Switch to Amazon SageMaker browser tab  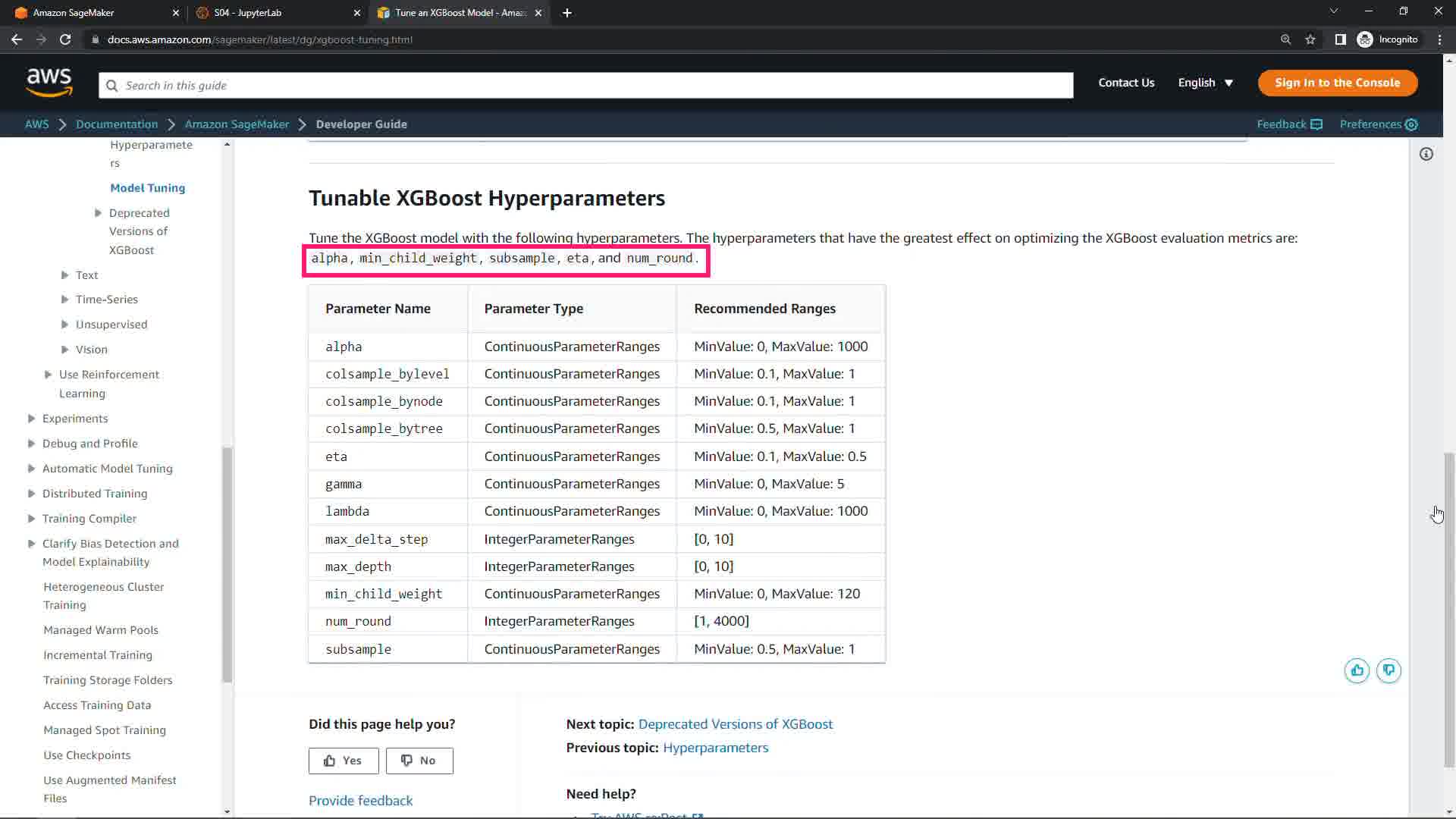tap(74, 13)
